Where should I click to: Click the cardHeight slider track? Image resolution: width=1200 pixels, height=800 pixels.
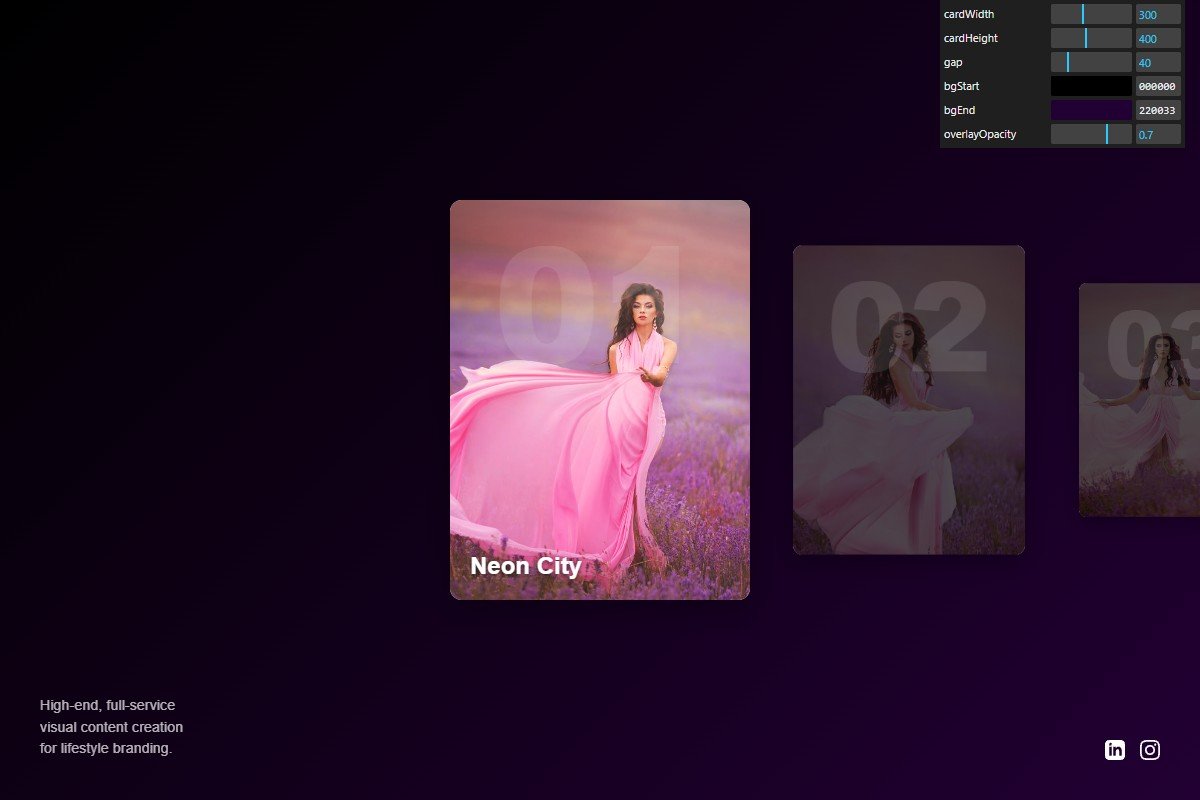[1090, 38]
